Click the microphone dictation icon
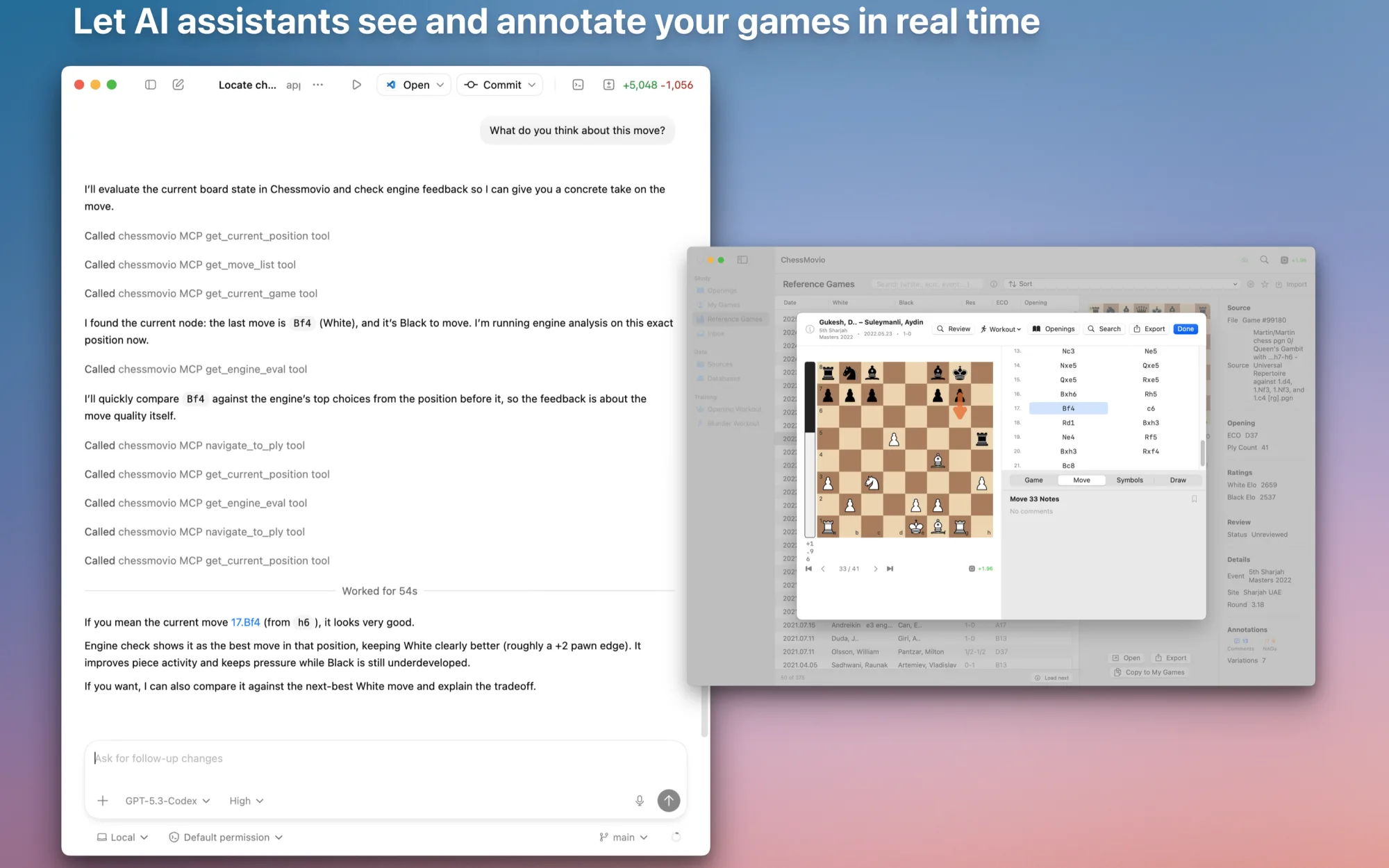1389x868 pixels. 640,801
